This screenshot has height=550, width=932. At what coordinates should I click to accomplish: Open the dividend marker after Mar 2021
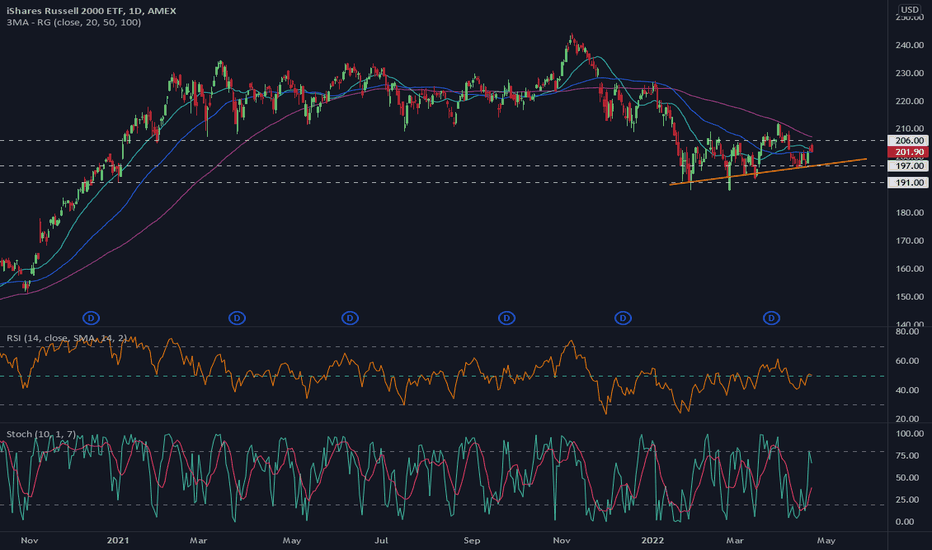(x=237, y=318)
